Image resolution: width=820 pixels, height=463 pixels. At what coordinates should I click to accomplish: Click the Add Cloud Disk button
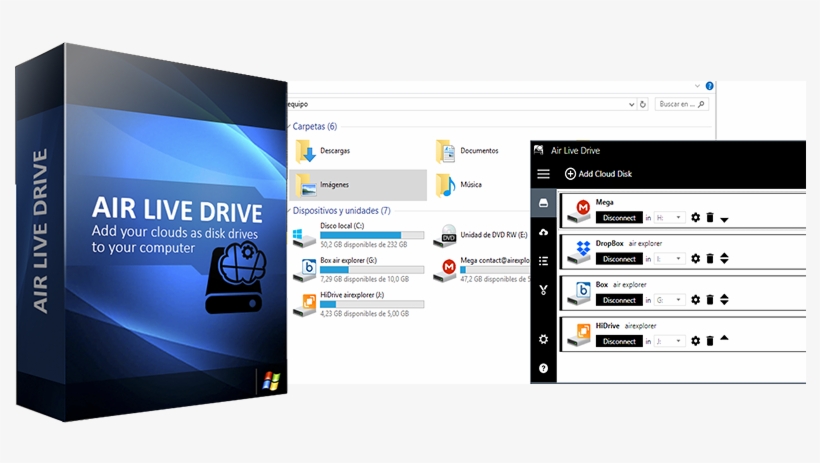[598, 174]
